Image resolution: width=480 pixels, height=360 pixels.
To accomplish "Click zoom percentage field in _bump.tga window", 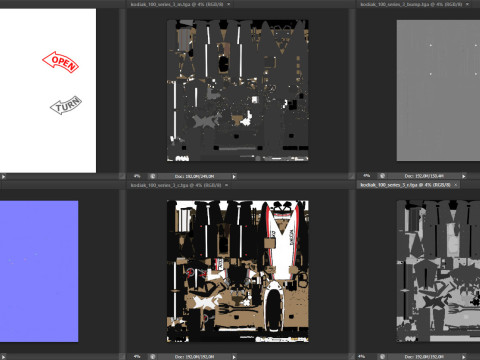I will coord(366,176).
